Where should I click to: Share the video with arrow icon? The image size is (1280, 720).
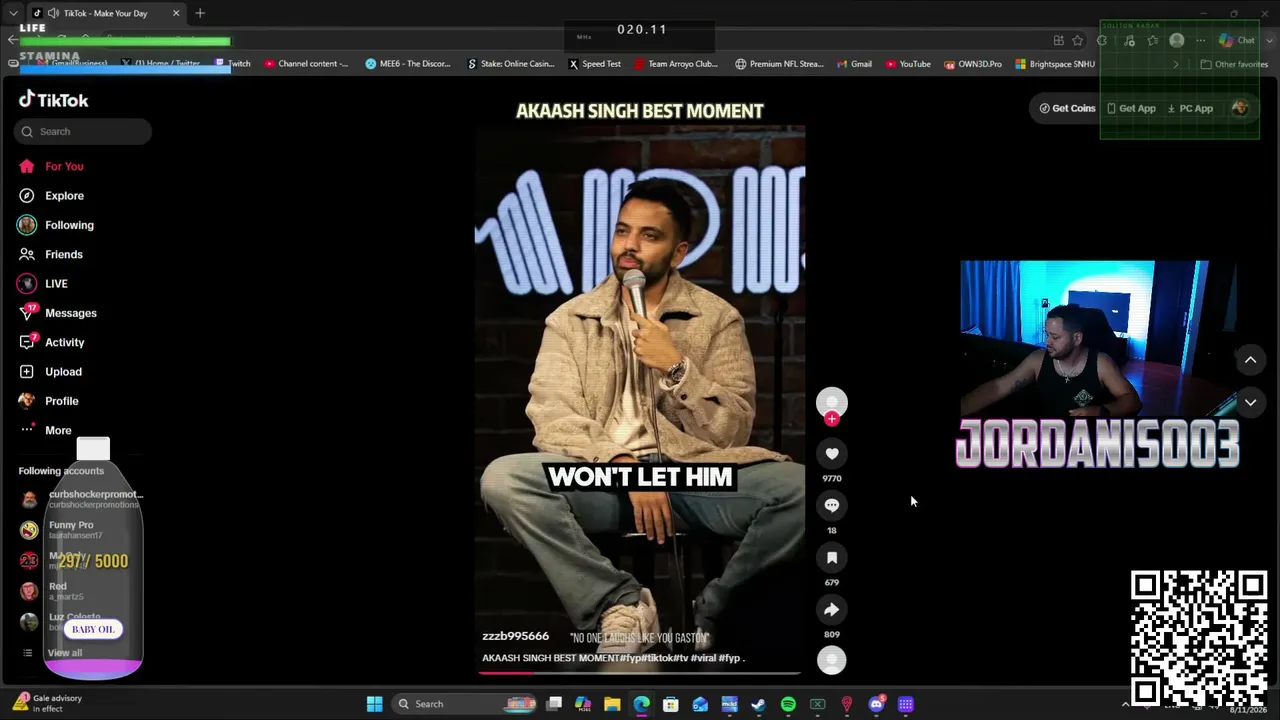pyautogui.click(x=832, y=609)
